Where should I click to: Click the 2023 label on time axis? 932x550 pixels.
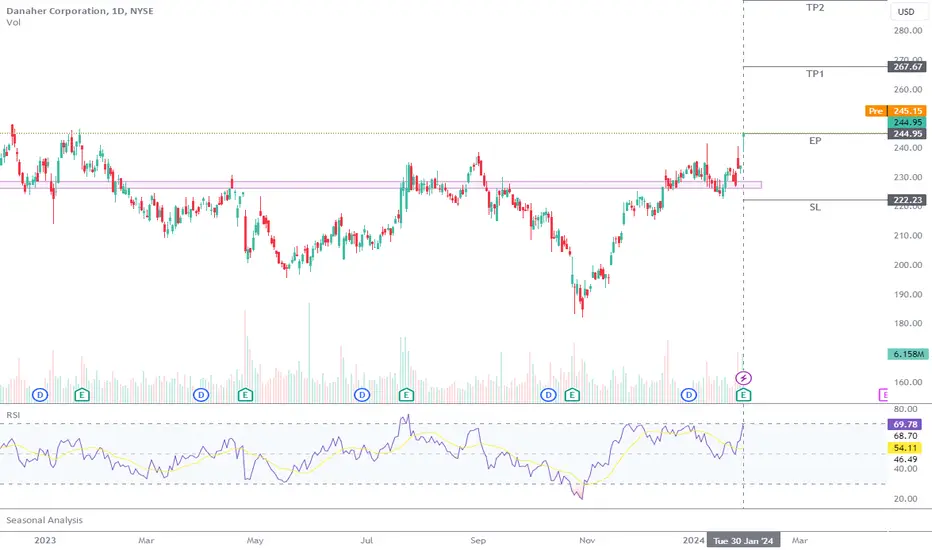tap(45, 540)
